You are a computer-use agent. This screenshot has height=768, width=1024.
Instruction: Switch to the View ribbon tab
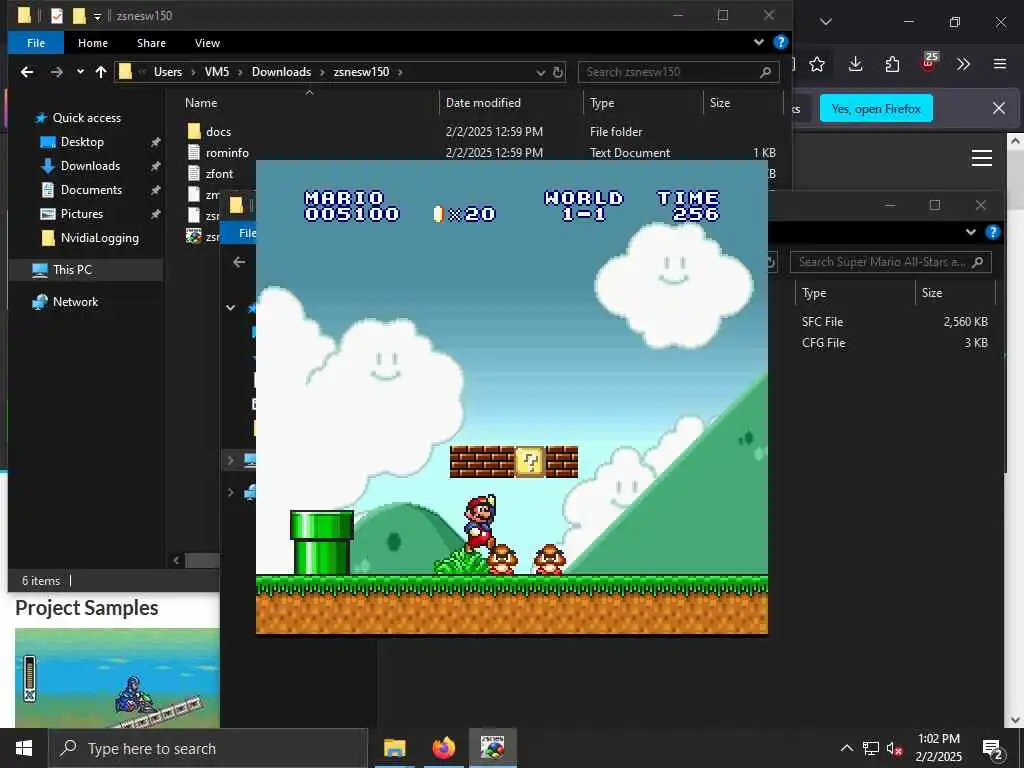(207, 43)
